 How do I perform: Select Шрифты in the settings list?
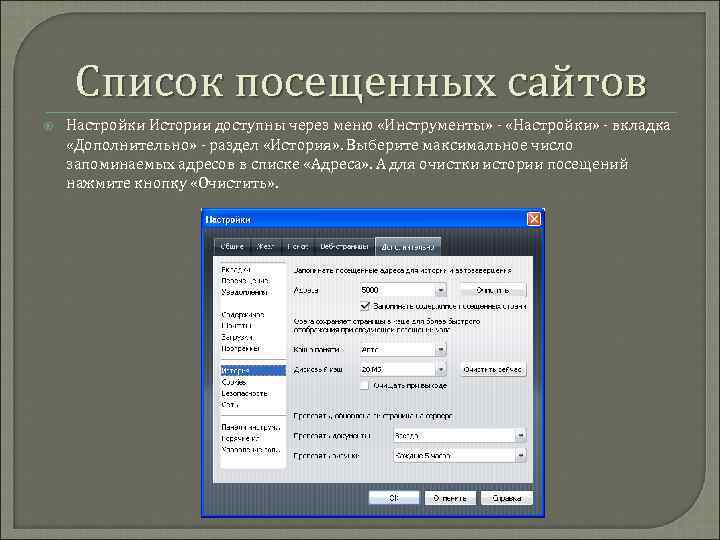tap(236, 326)
